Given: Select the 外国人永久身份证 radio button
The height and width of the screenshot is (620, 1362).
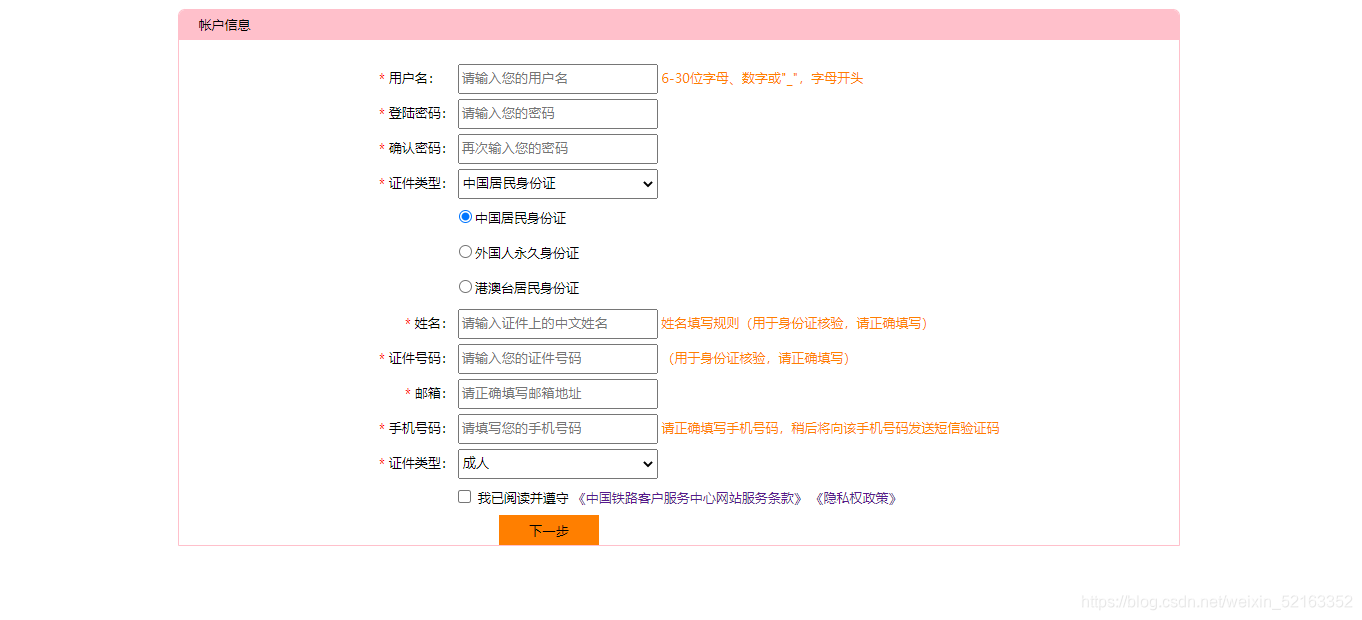Looking at the screenshot, I should (465, 252).
